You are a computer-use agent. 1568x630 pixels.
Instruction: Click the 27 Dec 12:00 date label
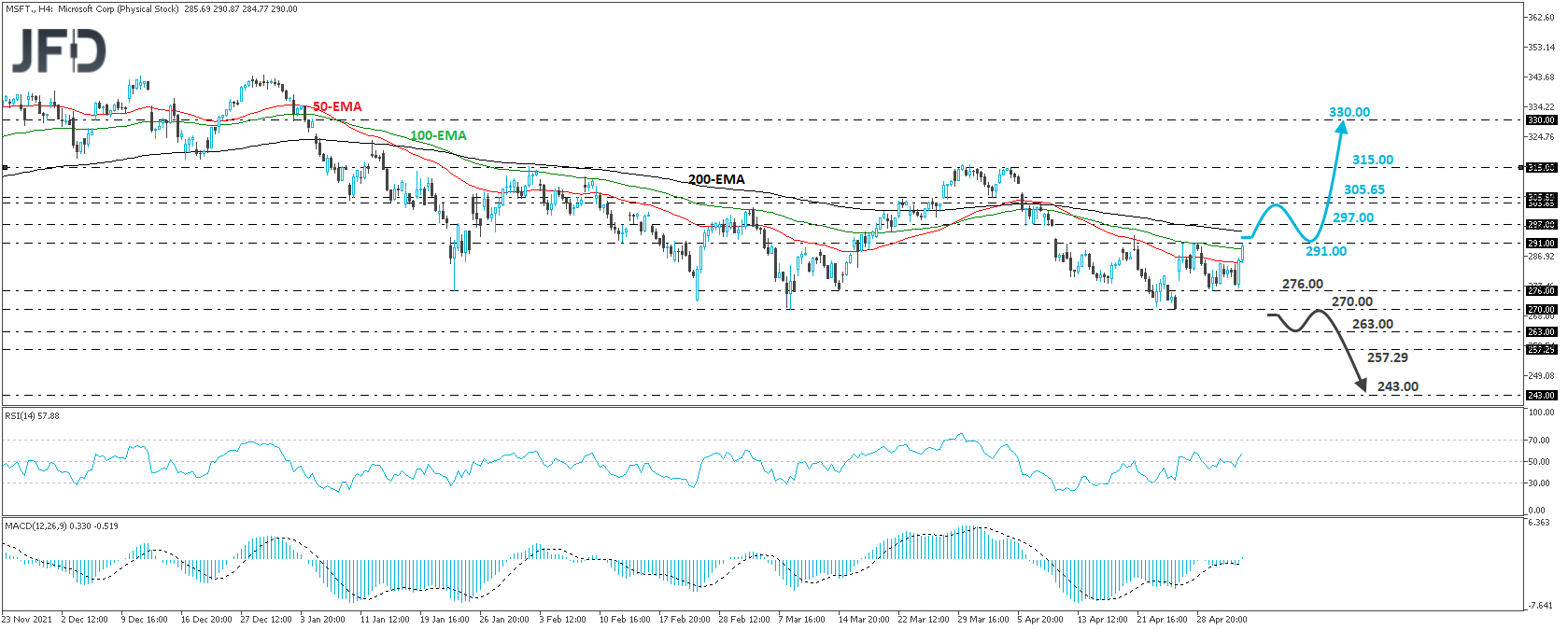[x=266, y=620]
